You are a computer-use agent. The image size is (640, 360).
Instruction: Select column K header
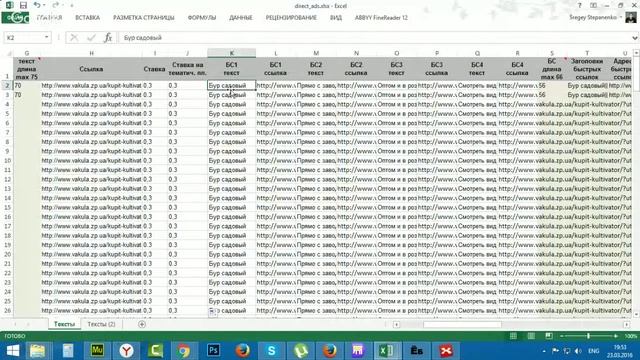coord(231,53)
